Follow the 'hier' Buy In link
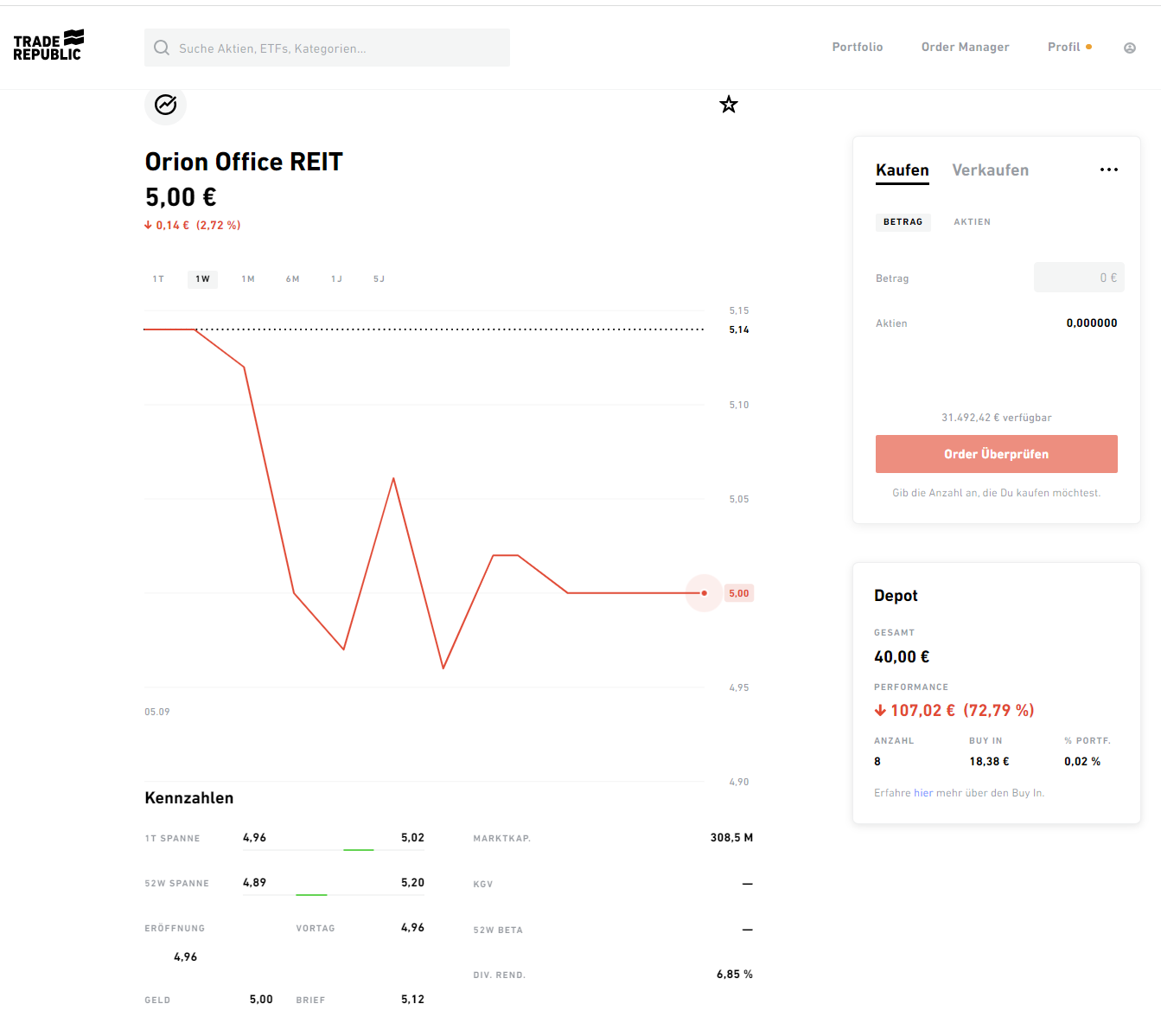The height and width of the screenshot is (1036, 1161). coord(923,793)
